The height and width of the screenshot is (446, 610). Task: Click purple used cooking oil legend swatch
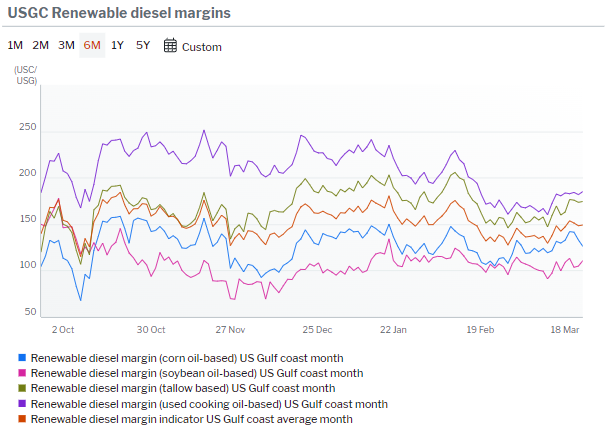coord(22,404)
